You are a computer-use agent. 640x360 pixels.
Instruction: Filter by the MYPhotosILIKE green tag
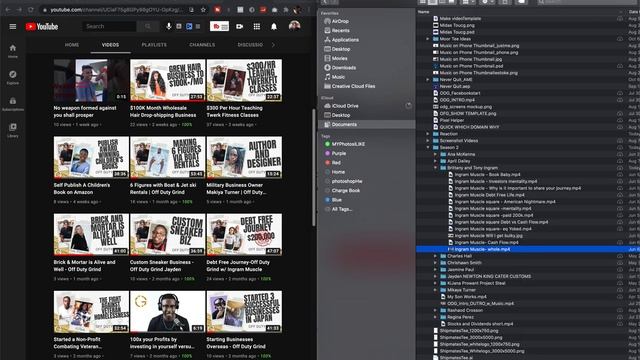[344, 144]
